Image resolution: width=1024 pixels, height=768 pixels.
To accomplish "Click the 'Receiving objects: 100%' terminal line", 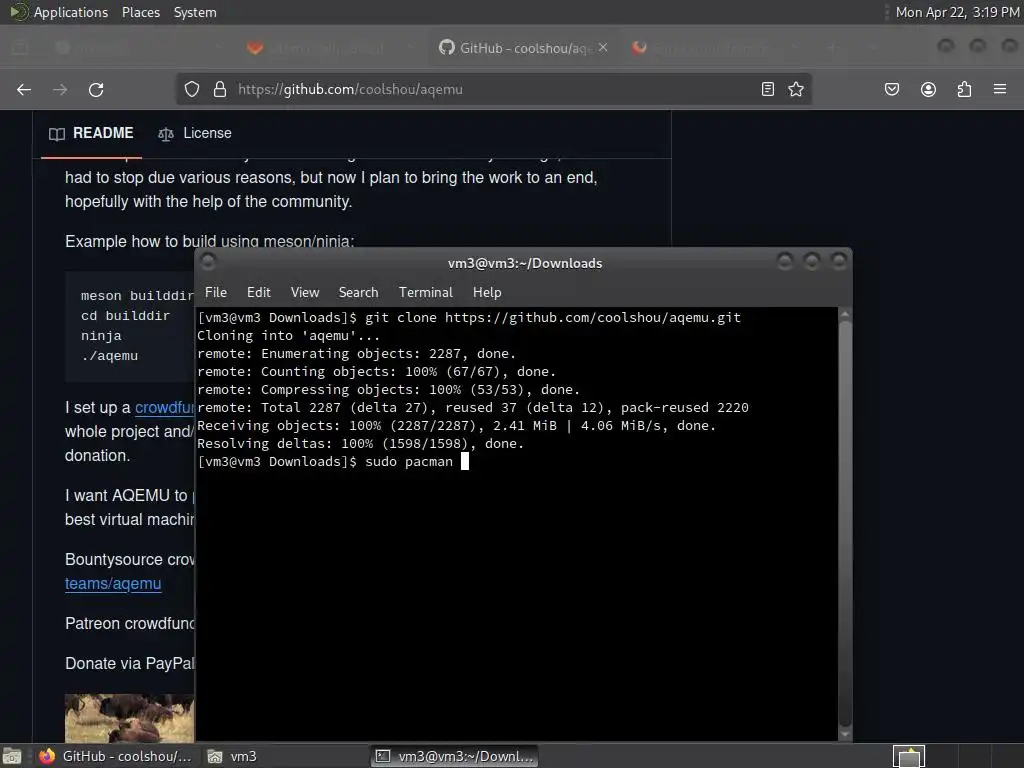I will (x=456, y=426).
